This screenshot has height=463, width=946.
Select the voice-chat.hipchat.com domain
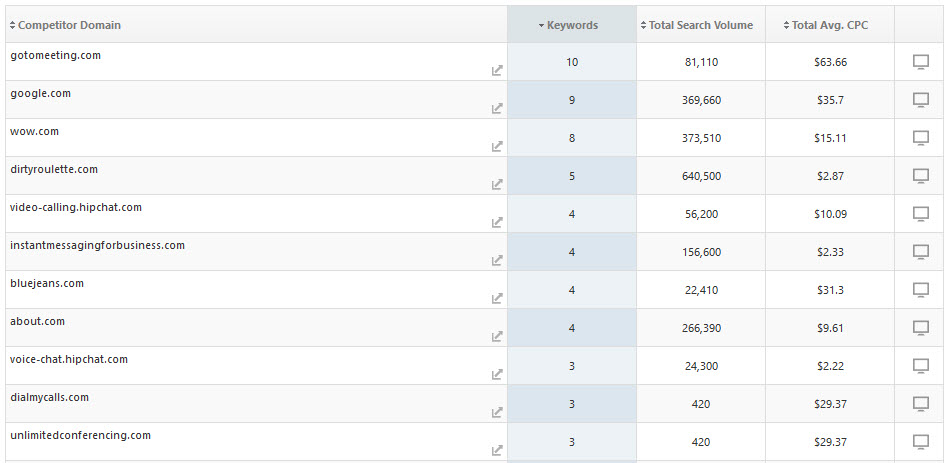[69, 359]
